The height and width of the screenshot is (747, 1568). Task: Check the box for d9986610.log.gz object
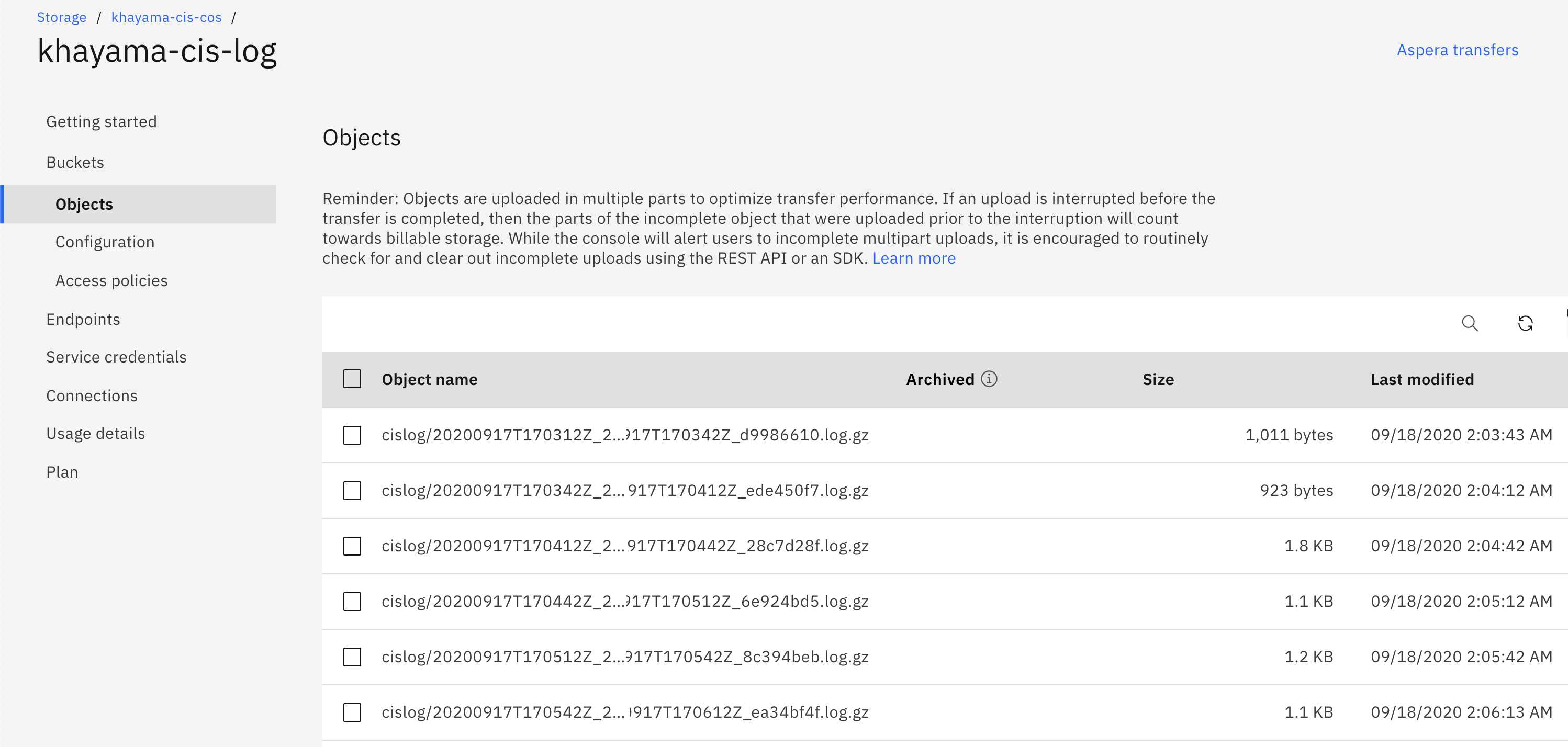(352, 435)
